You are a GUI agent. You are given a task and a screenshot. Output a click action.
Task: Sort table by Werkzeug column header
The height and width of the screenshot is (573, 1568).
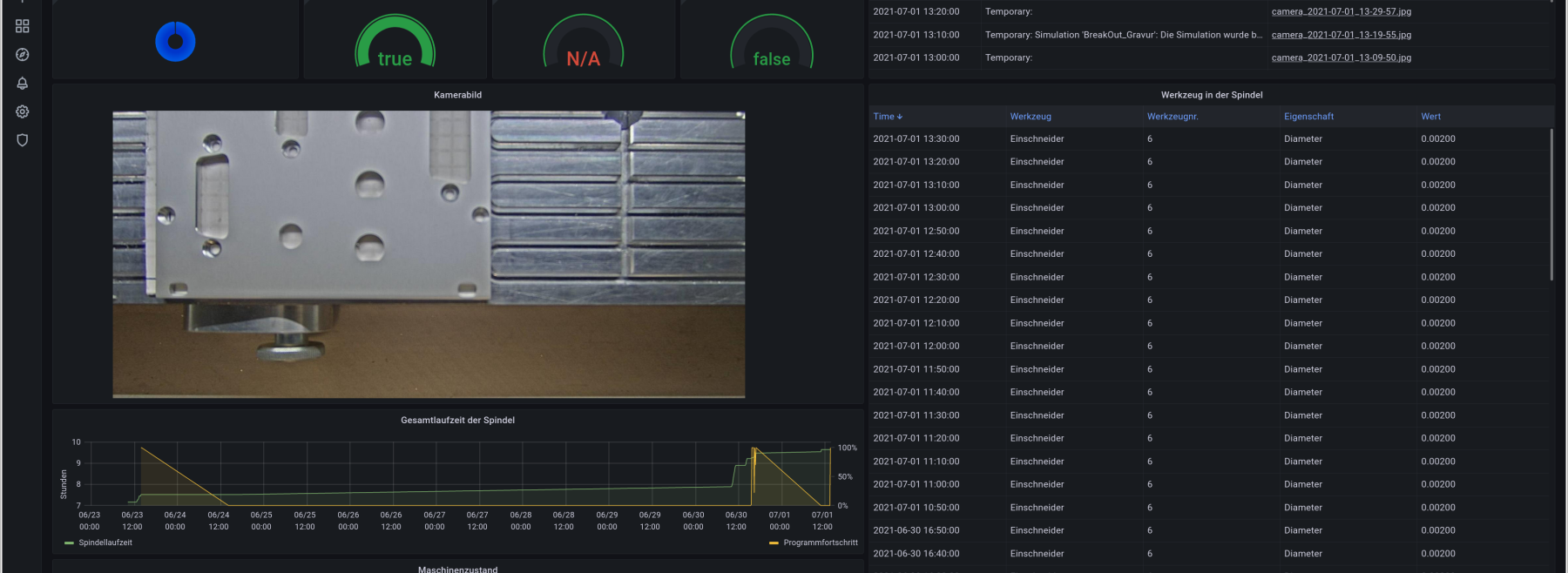1031,117
